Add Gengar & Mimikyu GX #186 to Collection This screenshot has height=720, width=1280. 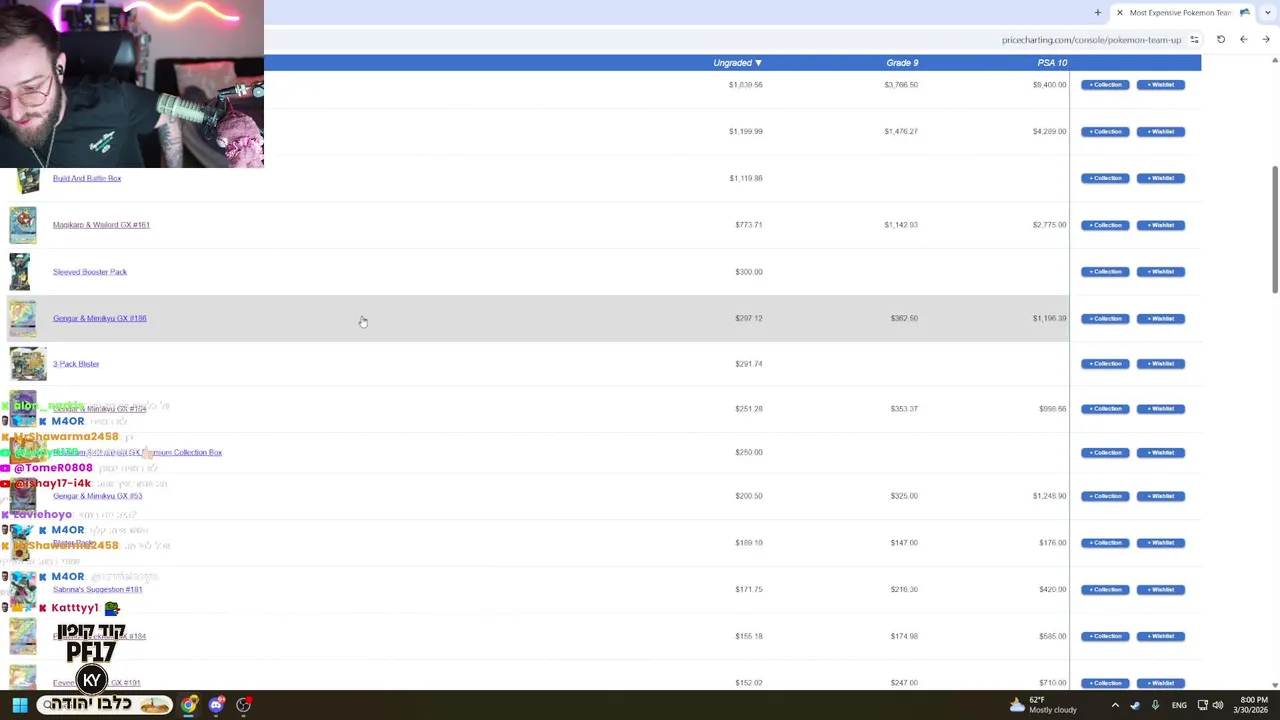[x=1105, y=319]
